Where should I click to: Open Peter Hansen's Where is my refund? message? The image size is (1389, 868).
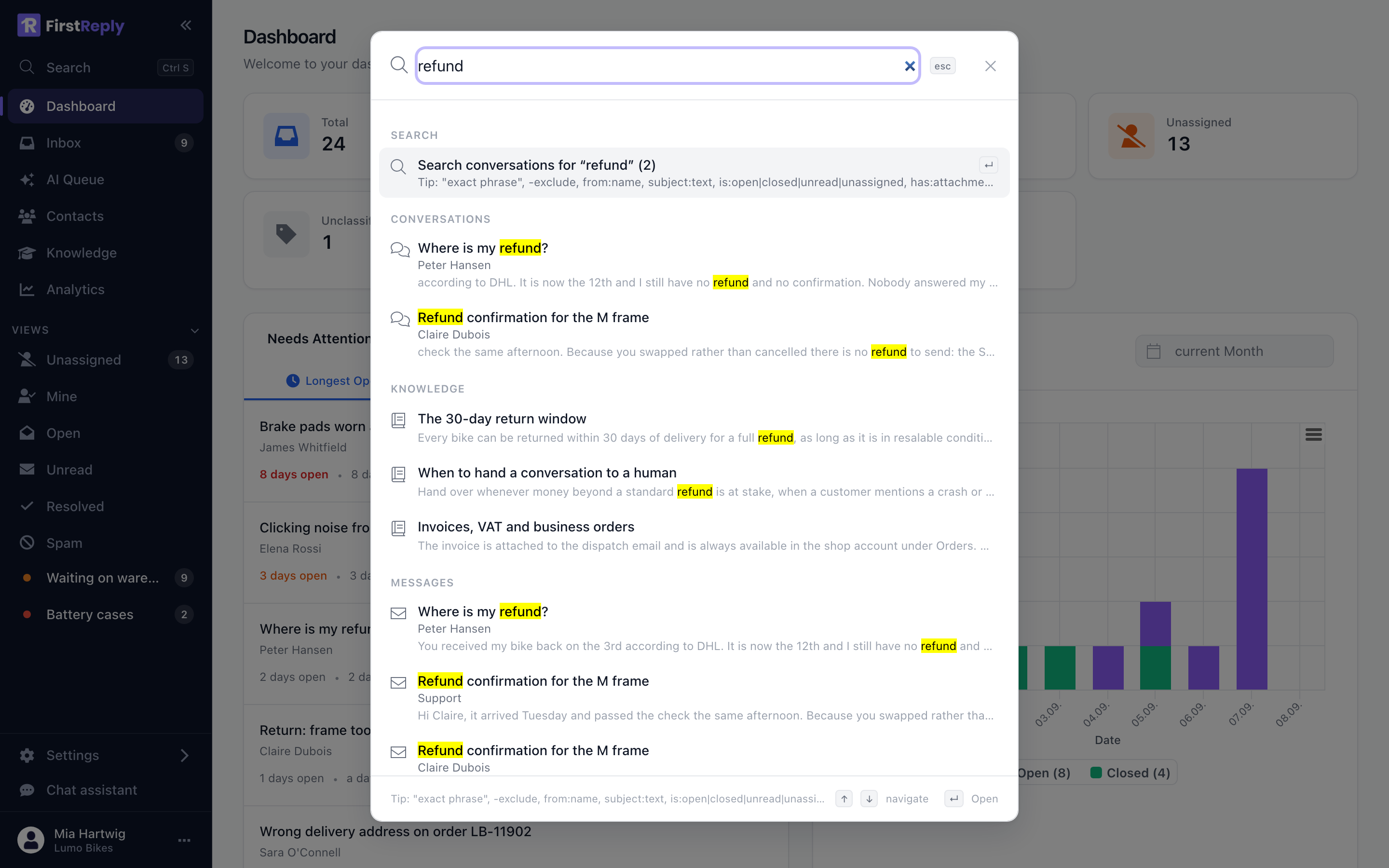694,628
